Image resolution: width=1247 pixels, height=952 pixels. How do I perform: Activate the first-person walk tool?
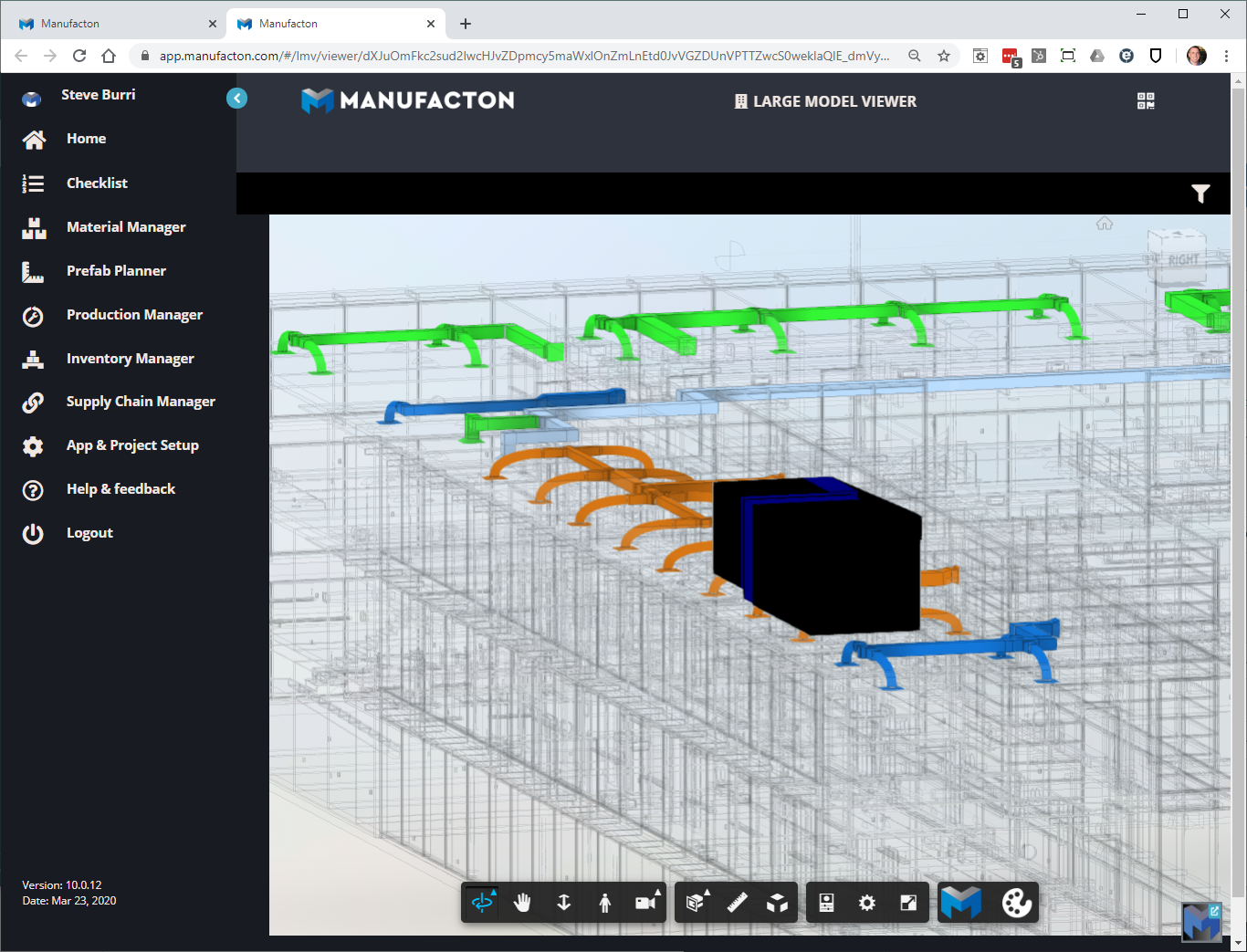(x=606, y=903)
